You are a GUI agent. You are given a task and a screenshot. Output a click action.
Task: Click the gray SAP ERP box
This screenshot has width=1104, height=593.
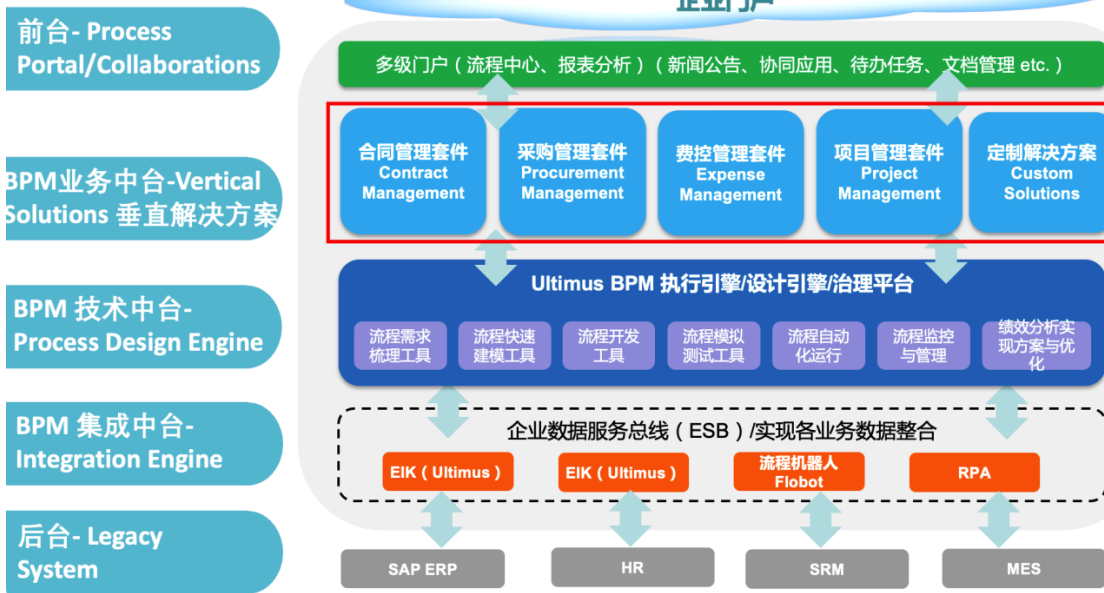[422, 569]
